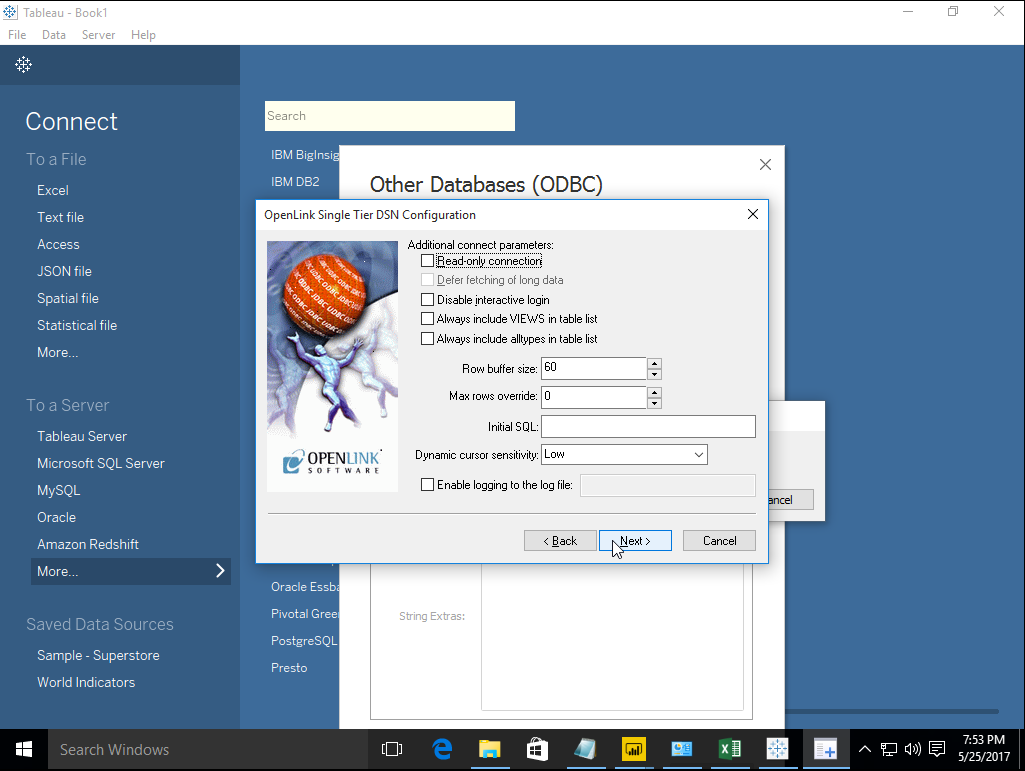Screen dimensions: 1025x771
Task: Click the connector Search box
Action: (390, 116)
